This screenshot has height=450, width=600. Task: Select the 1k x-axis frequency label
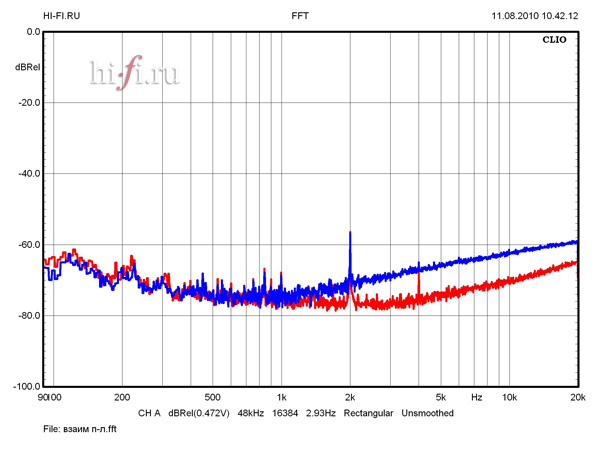point(281,397)
